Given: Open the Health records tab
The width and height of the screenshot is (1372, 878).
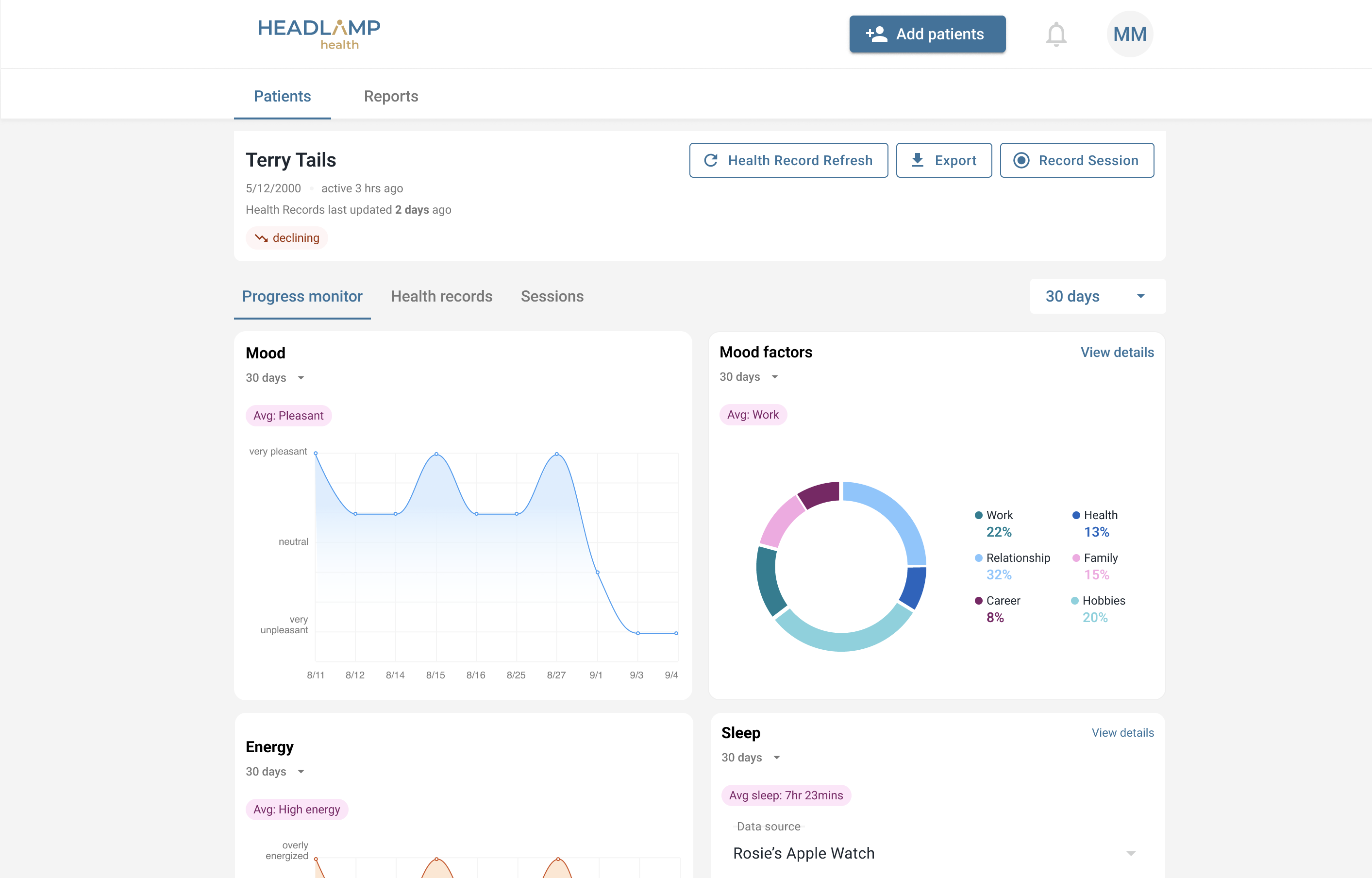Looking at the screenshot, I should click(x=441, y=296).
